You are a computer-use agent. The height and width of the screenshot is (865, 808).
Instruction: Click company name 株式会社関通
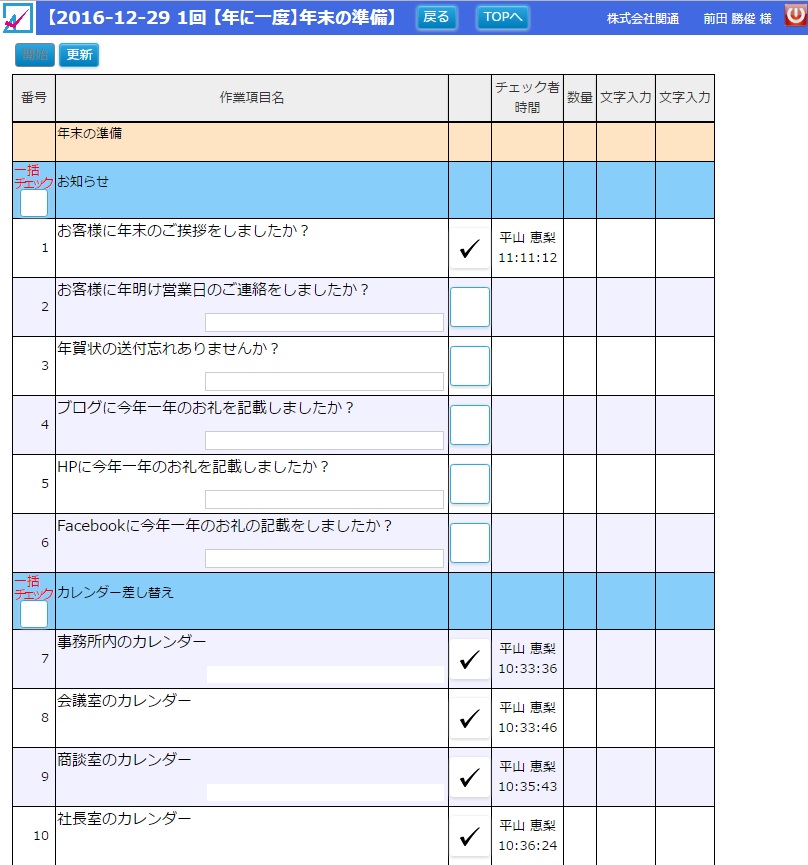[643, 19]
